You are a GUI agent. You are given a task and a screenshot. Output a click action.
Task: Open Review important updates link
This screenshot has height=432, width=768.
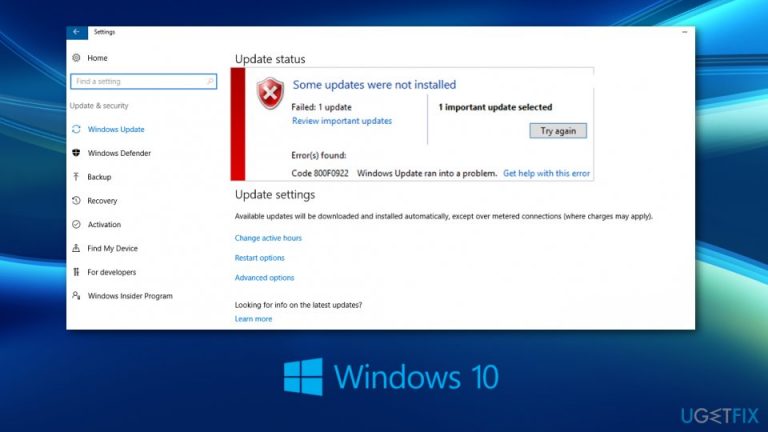tap(342, 121)
